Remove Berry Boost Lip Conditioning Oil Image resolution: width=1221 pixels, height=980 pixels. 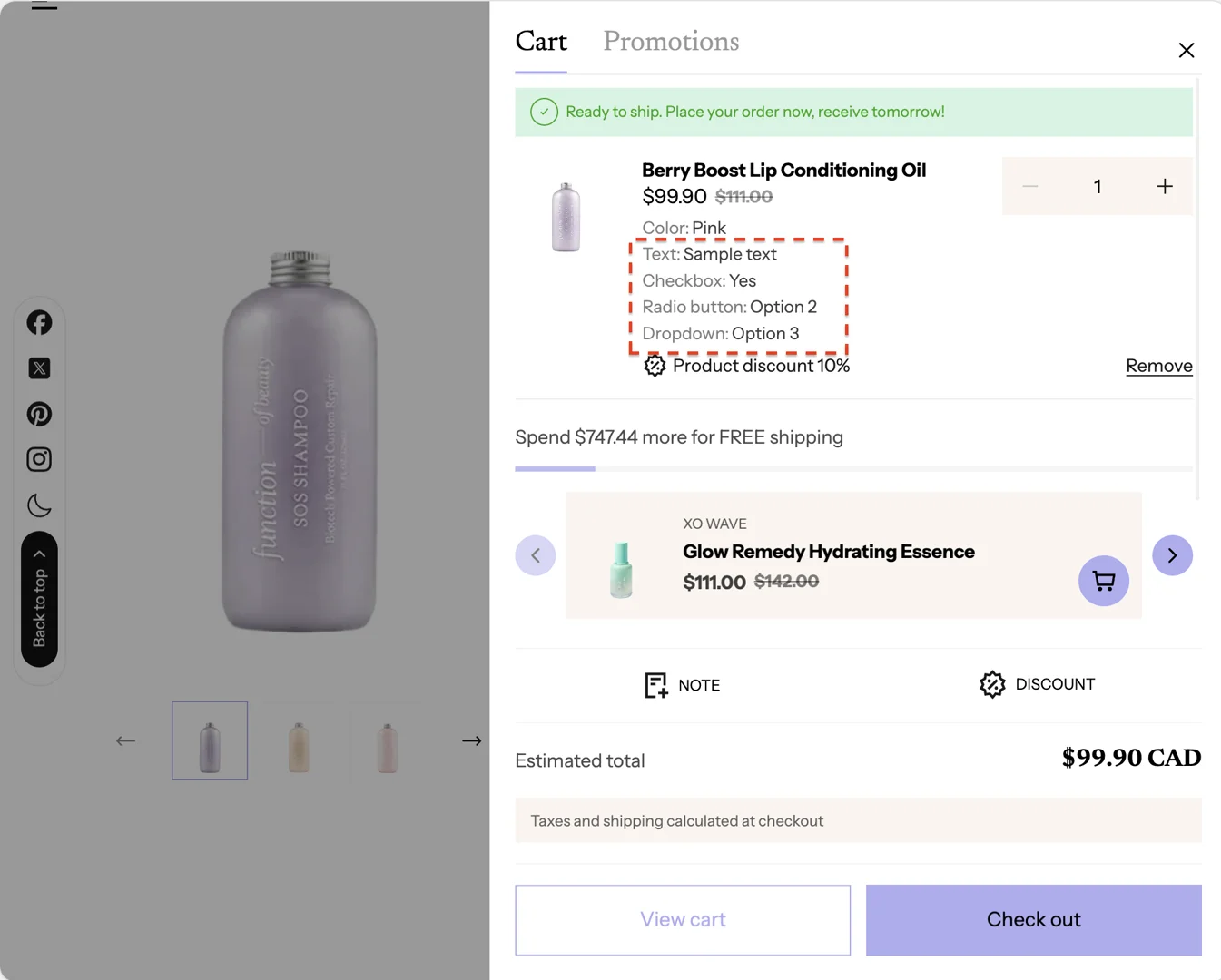click(x=1158, y=366)
